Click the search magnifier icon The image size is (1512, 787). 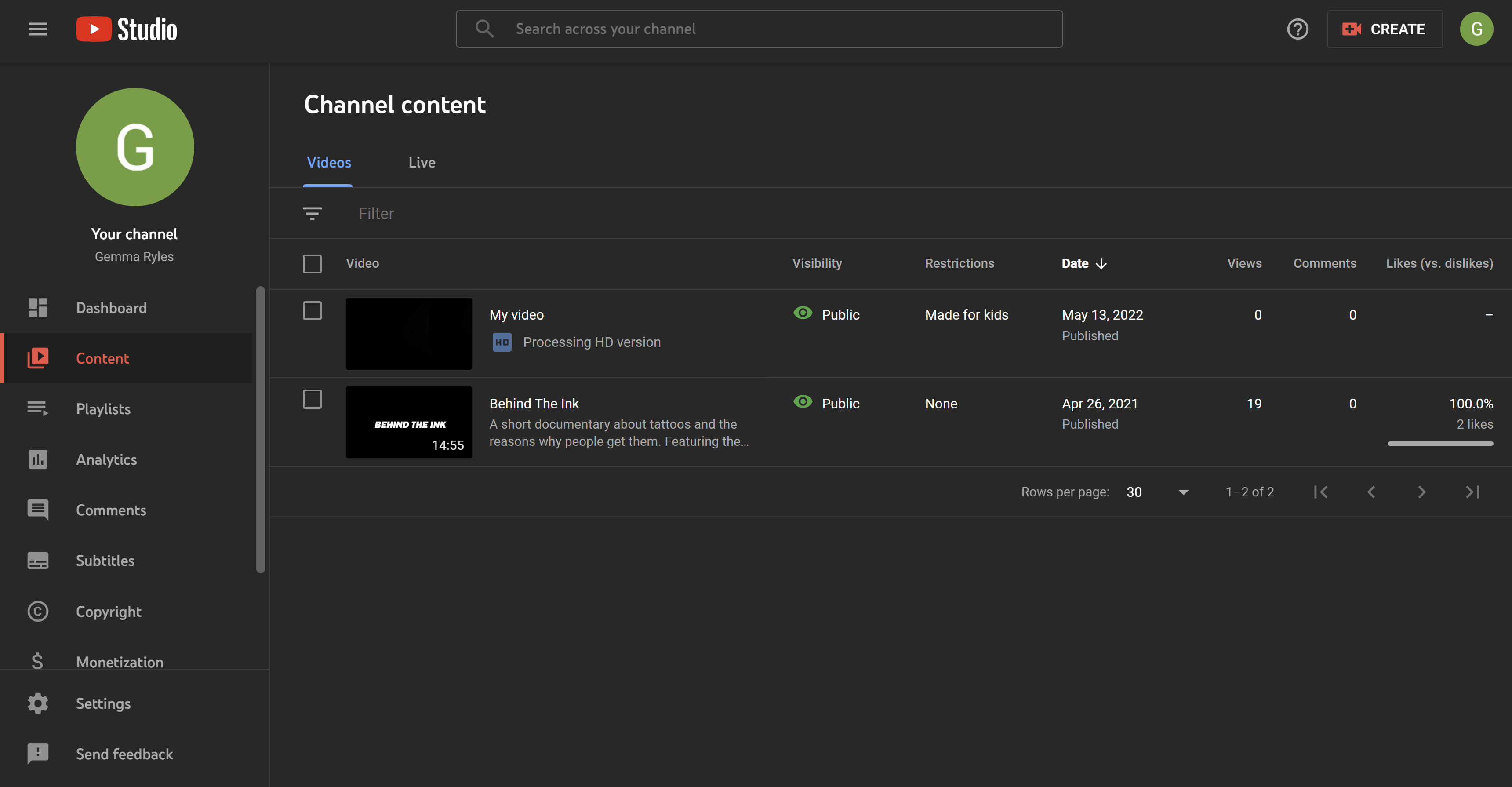[484, 29]
